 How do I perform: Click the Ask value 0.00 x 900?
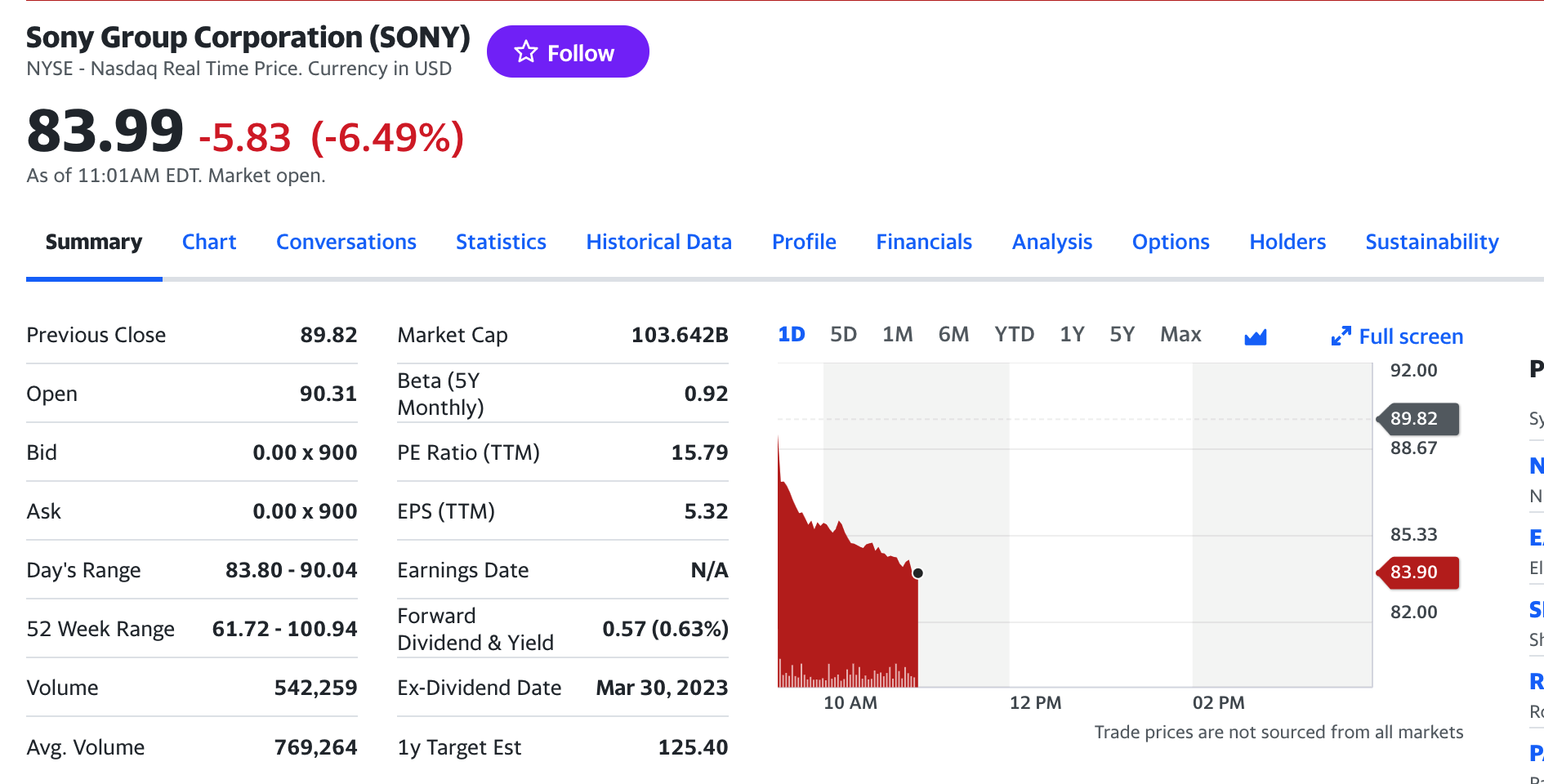click(x=305, y=511)
